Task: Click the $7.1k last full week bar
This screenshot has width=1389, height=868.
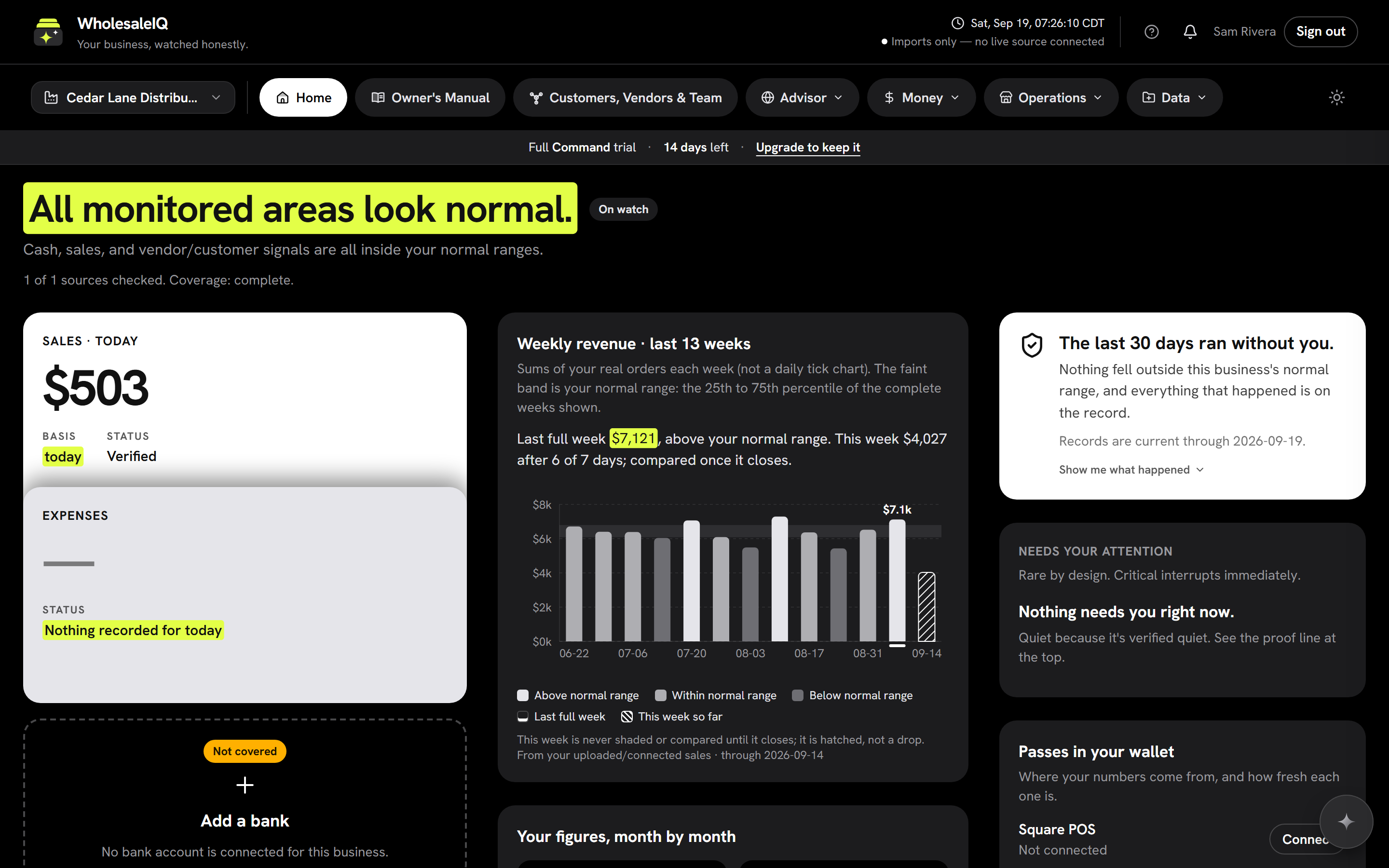Action: click(897, 581)
